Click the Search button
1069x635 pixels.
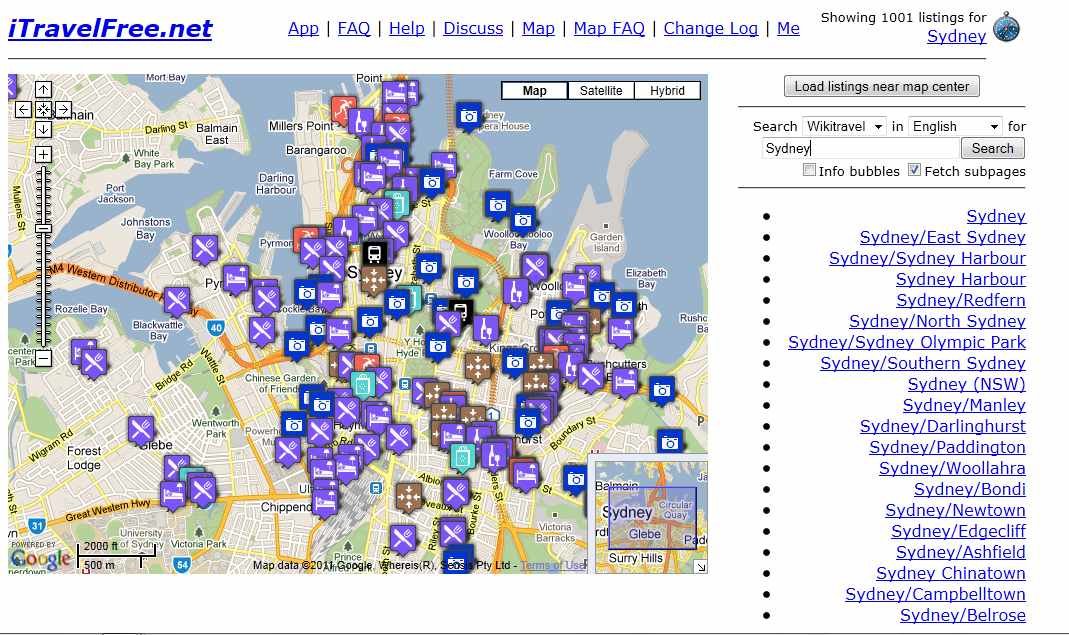(x=993, y=148)
